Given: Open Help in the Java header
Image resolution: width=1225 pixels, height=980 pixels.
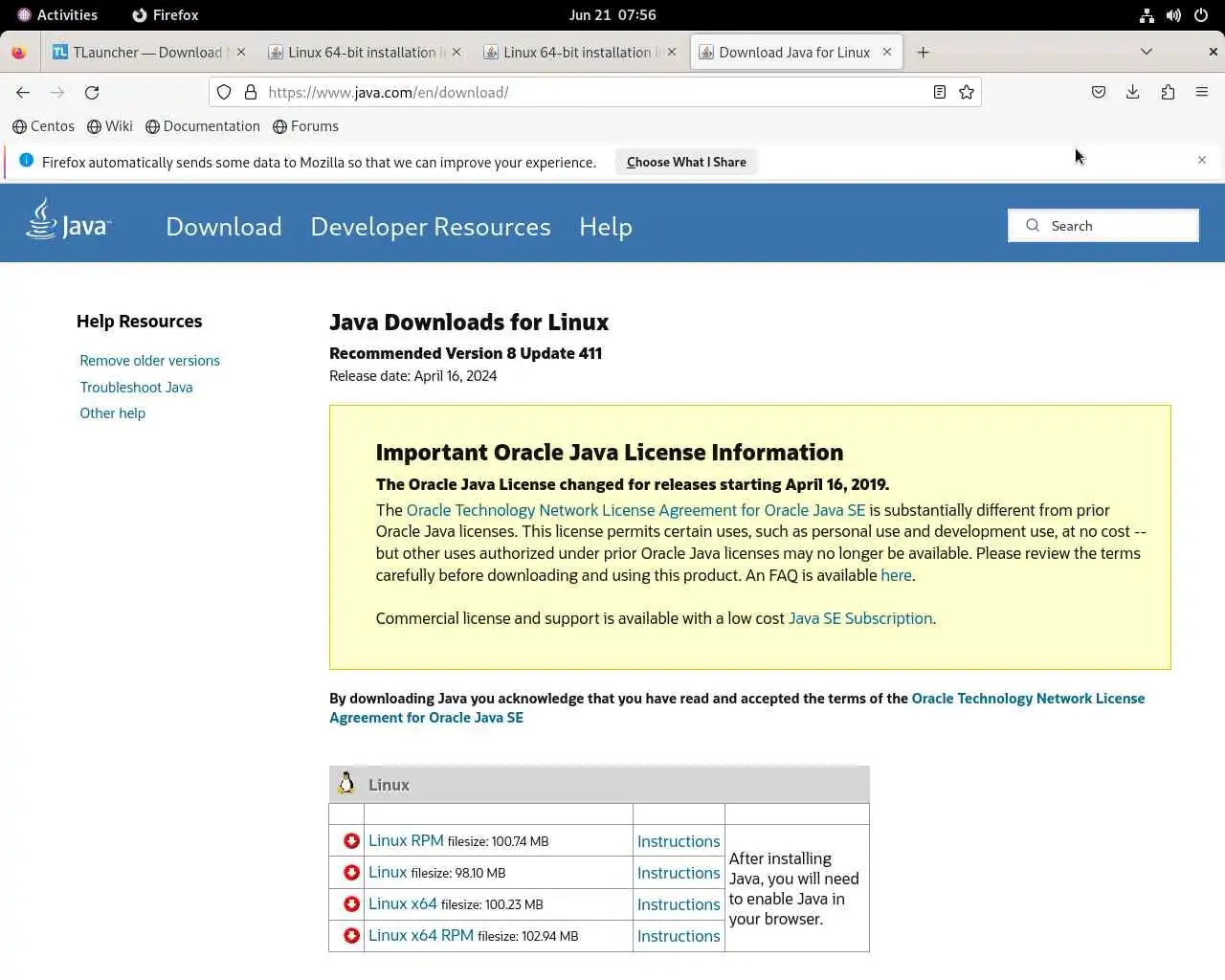Looking at the screenshot, I should pos(606,227).
